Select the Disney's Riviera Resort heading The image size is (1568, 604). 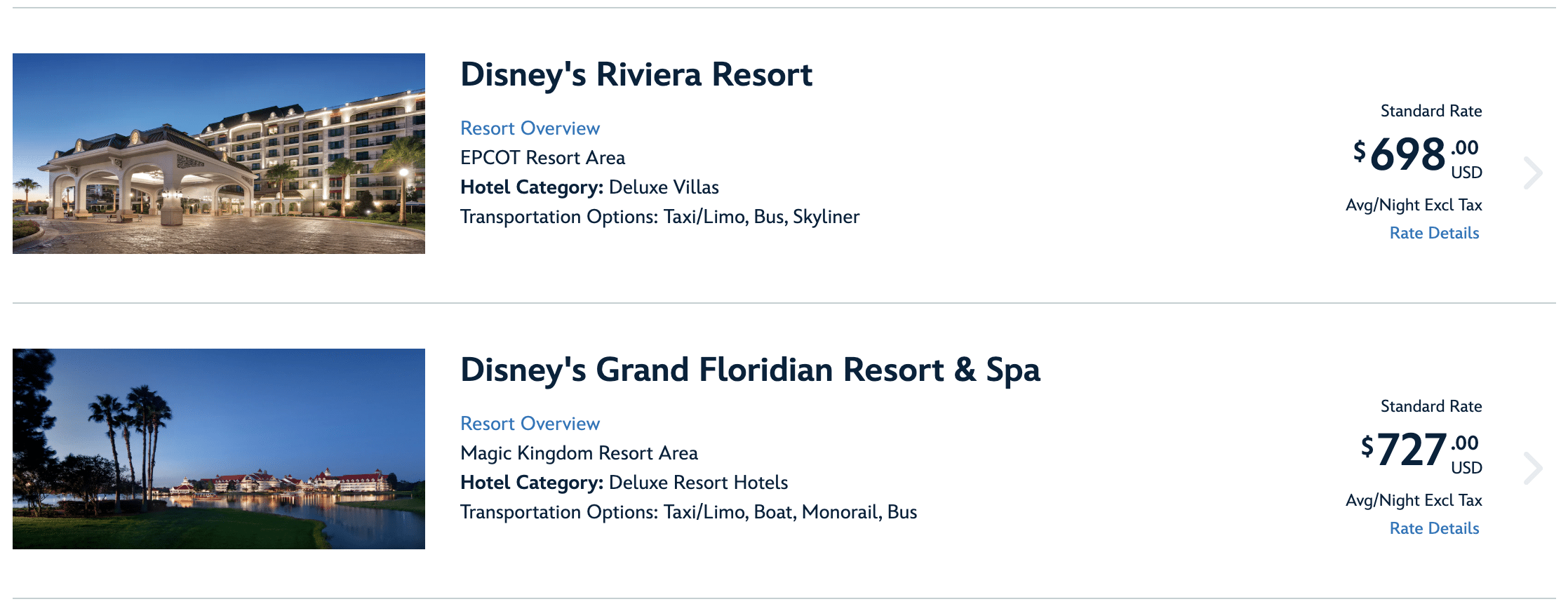(x=636, y=74)
